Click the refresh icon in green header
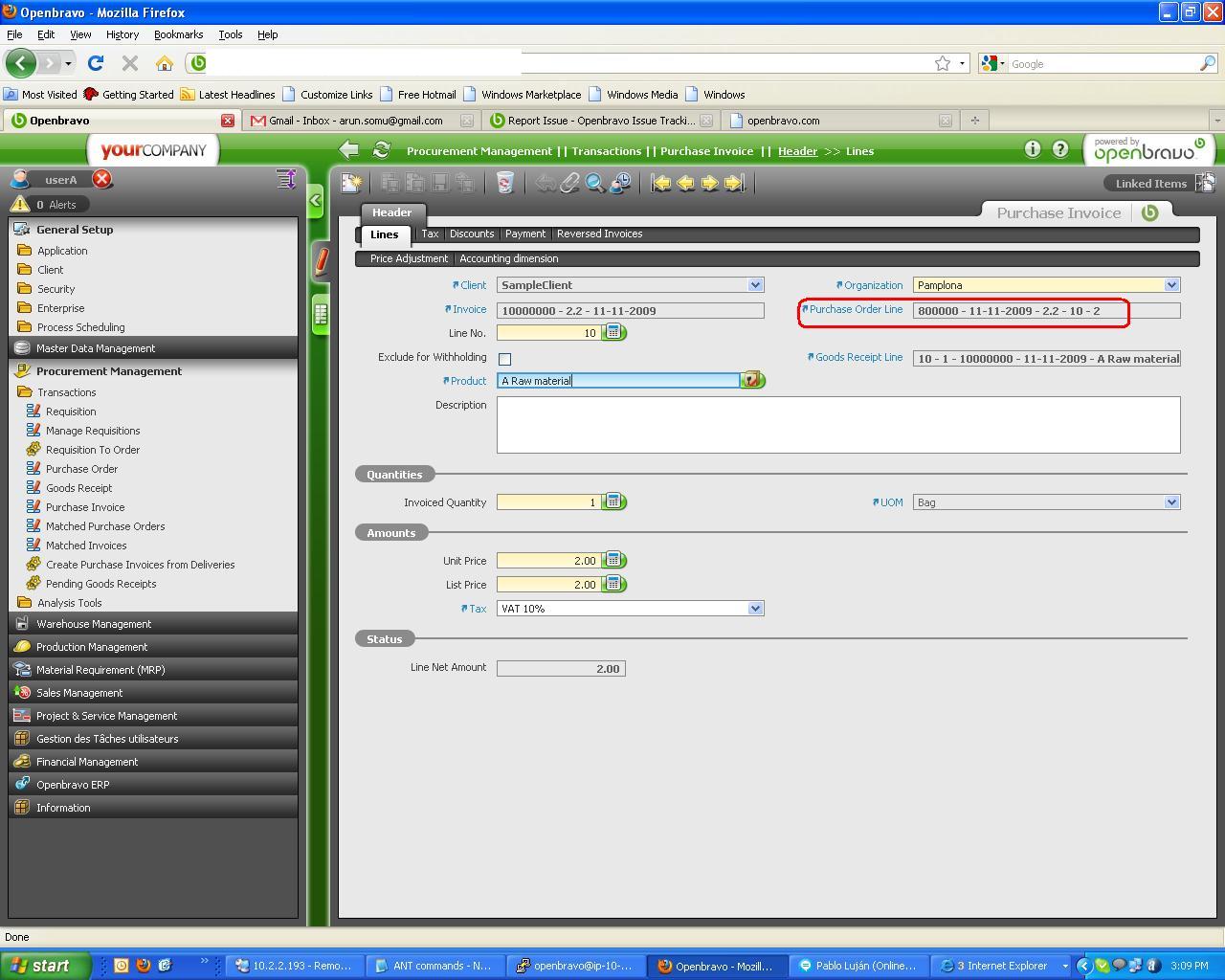The height and width of the screenshot is (980, 1225). tap(381, 149)
